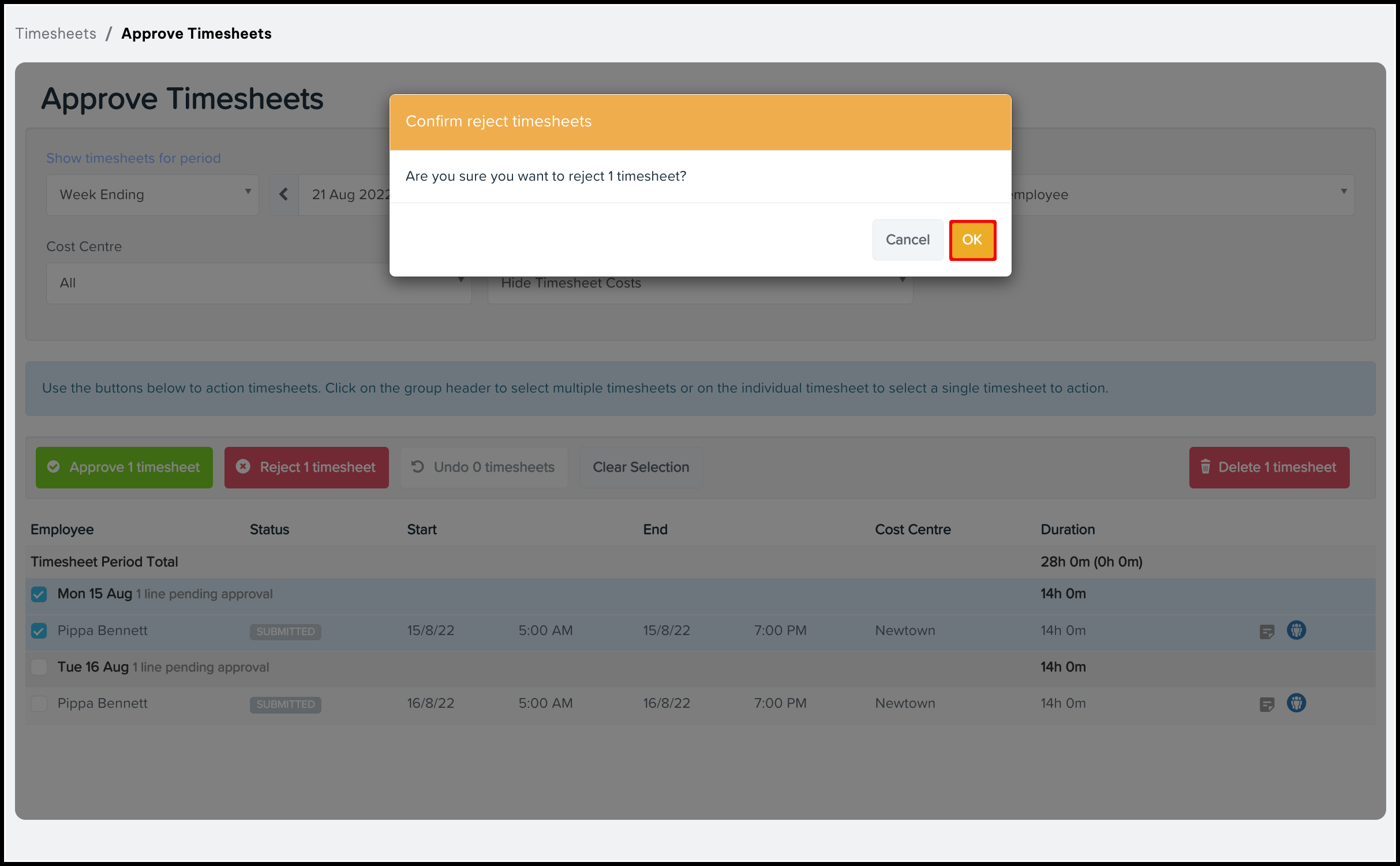Screen dimensions: 1400x866
Task: Open notes icon for 15/8/22 timesheet
Action: pyautogui.click(x=1267, y=631)
